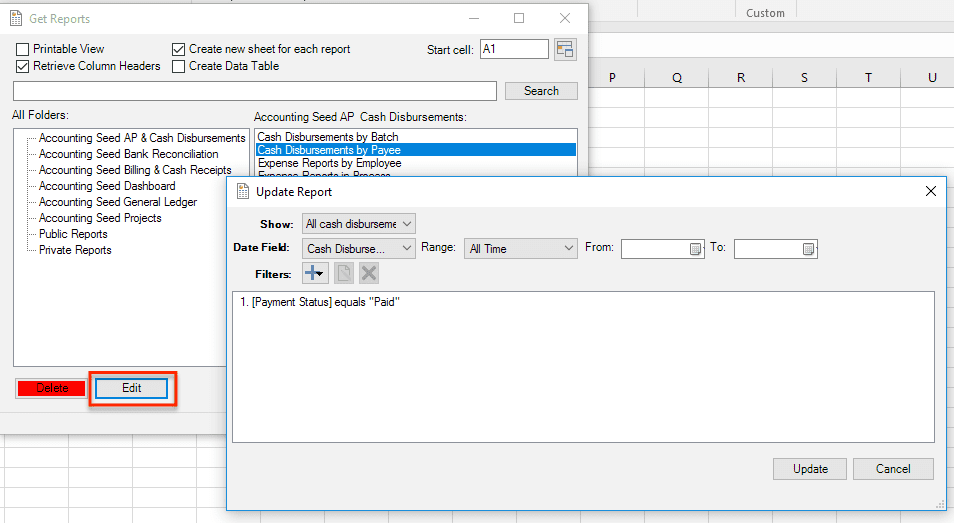Select the Private Reports folder
The width and height of the screenshot is (954, 523).
(75, 249)
